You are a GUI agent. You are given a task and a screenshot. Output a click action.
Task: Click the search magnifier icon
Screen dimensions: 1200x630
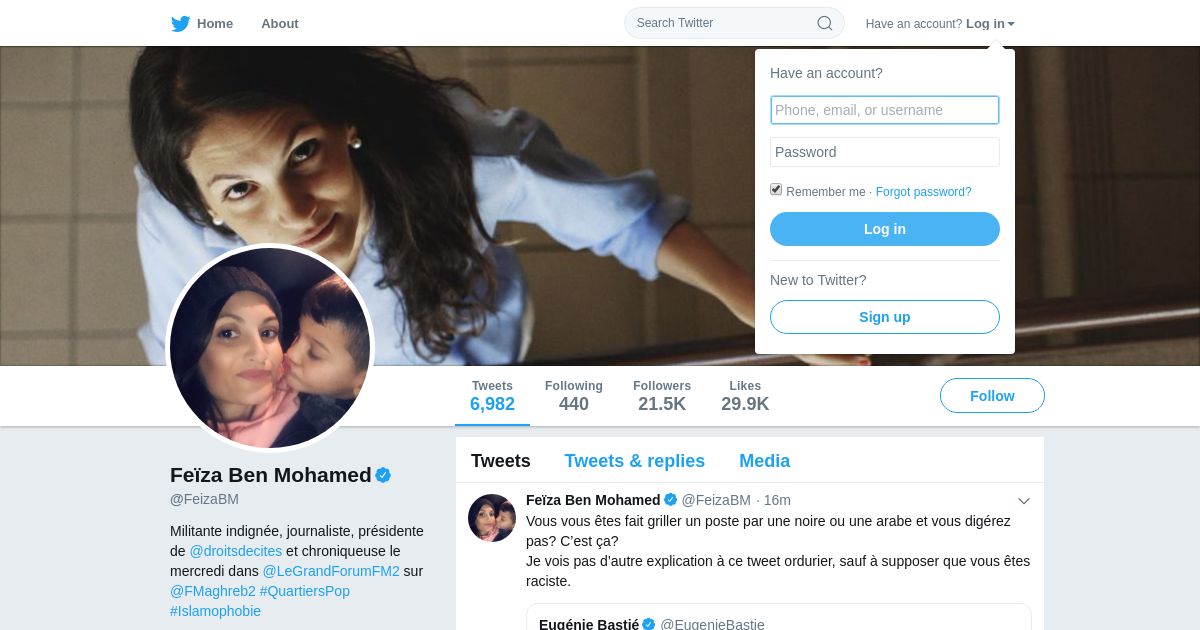click(824, 23)
